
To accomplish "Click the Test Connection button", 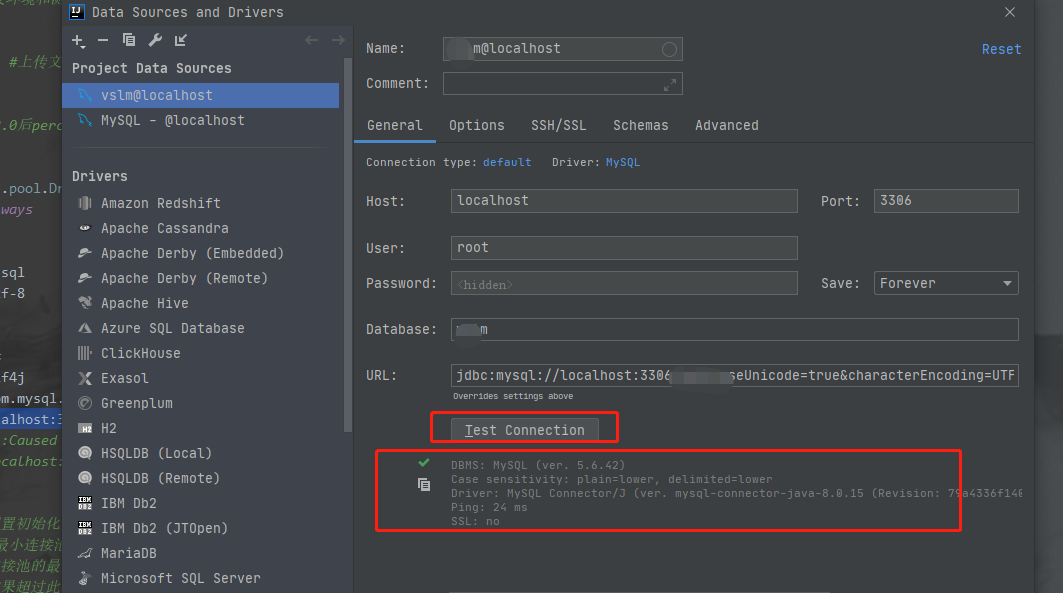I will [x=524, y=429].
